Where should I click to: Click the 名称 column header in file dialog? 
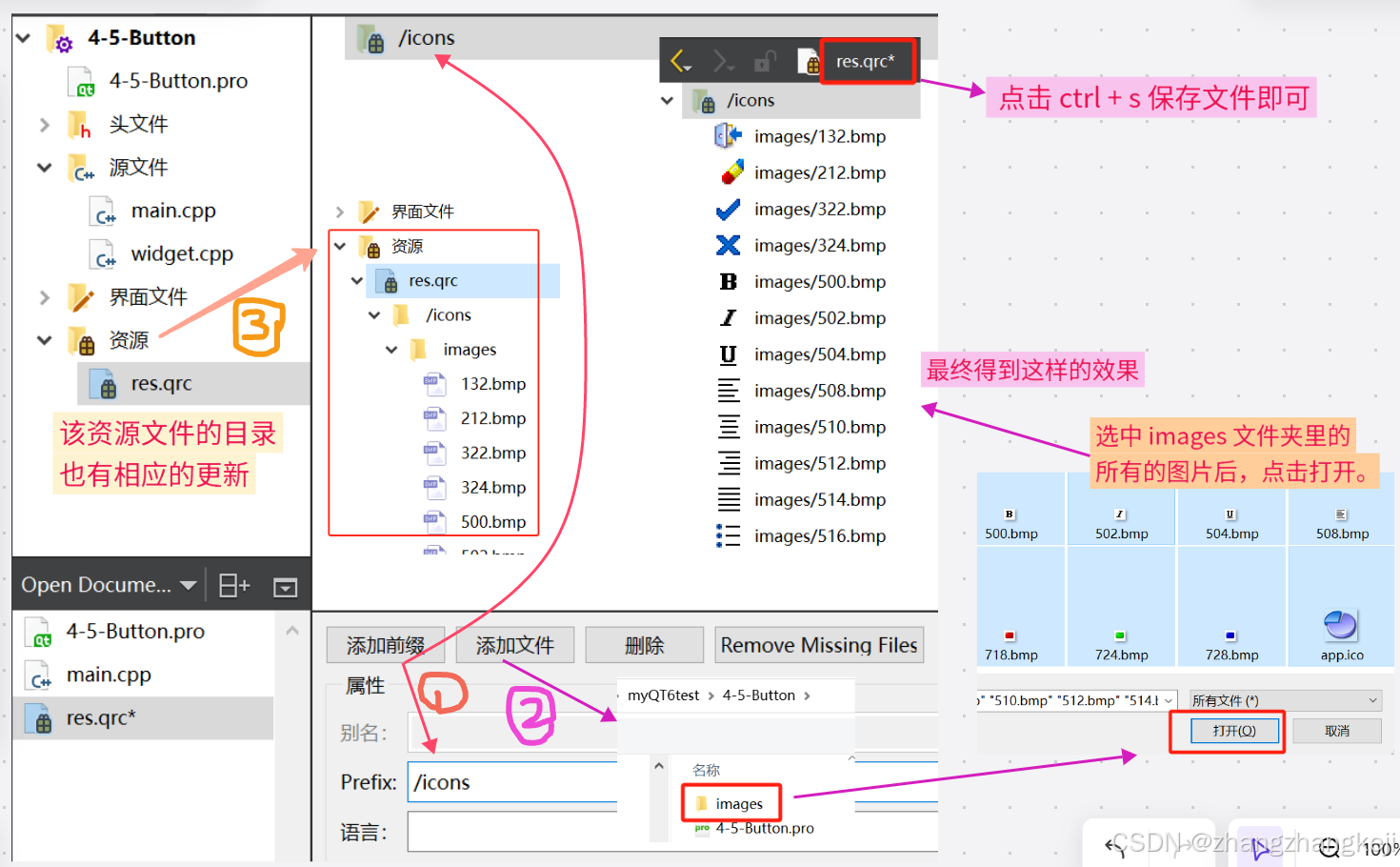tap(707, 770)
